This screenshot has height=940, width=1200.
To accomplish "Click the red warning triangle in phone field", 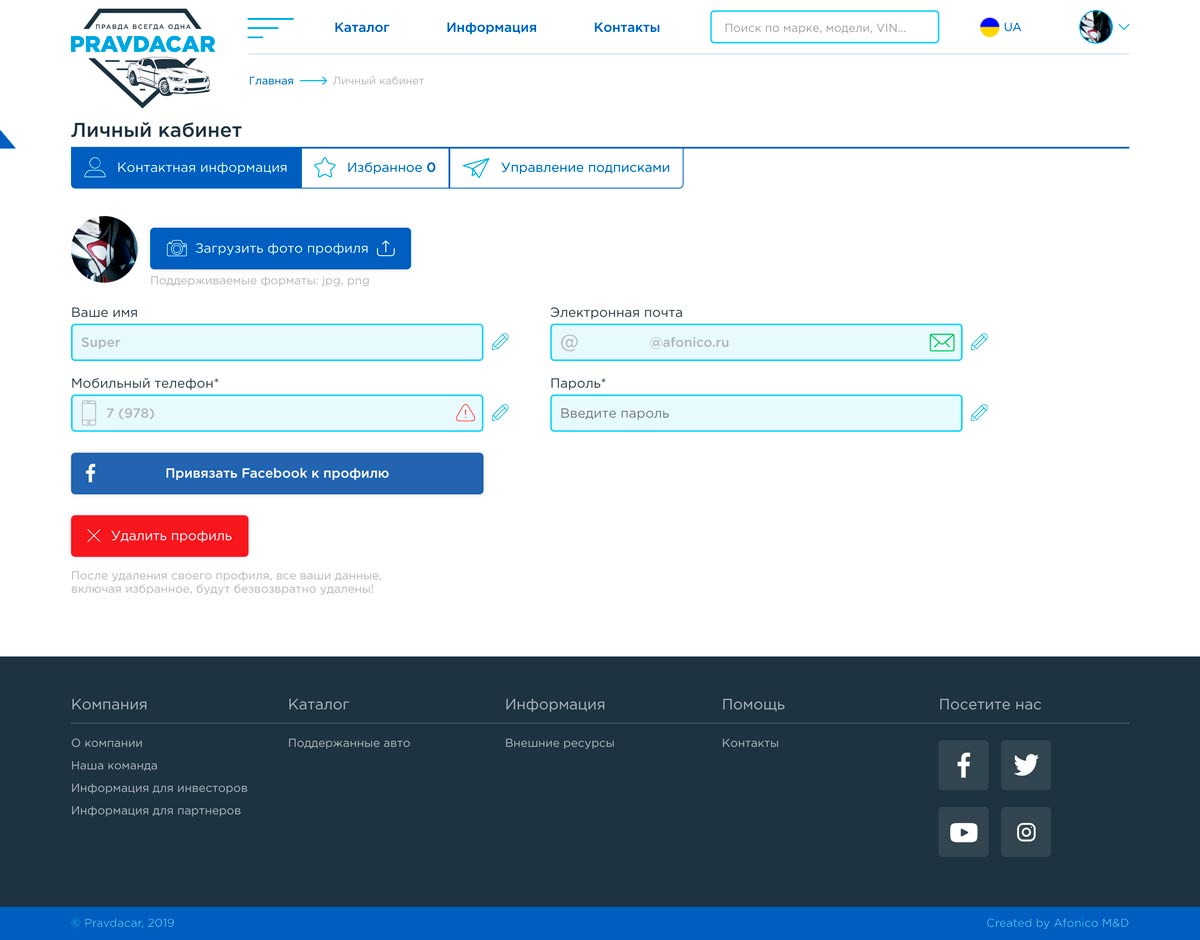I will click(x=465, y=413).
